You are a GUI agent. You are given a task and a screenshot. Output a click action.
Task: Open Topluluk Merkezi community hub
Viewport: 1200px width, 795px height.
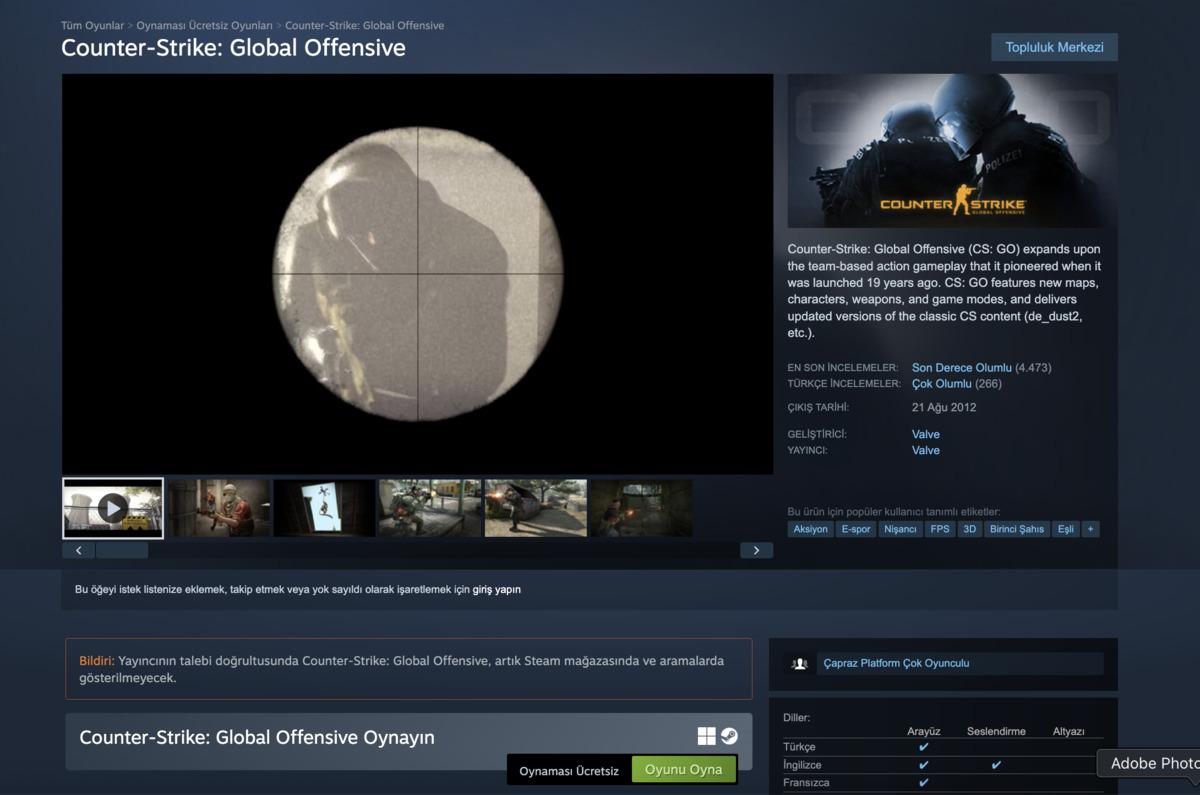[1054, 47]
